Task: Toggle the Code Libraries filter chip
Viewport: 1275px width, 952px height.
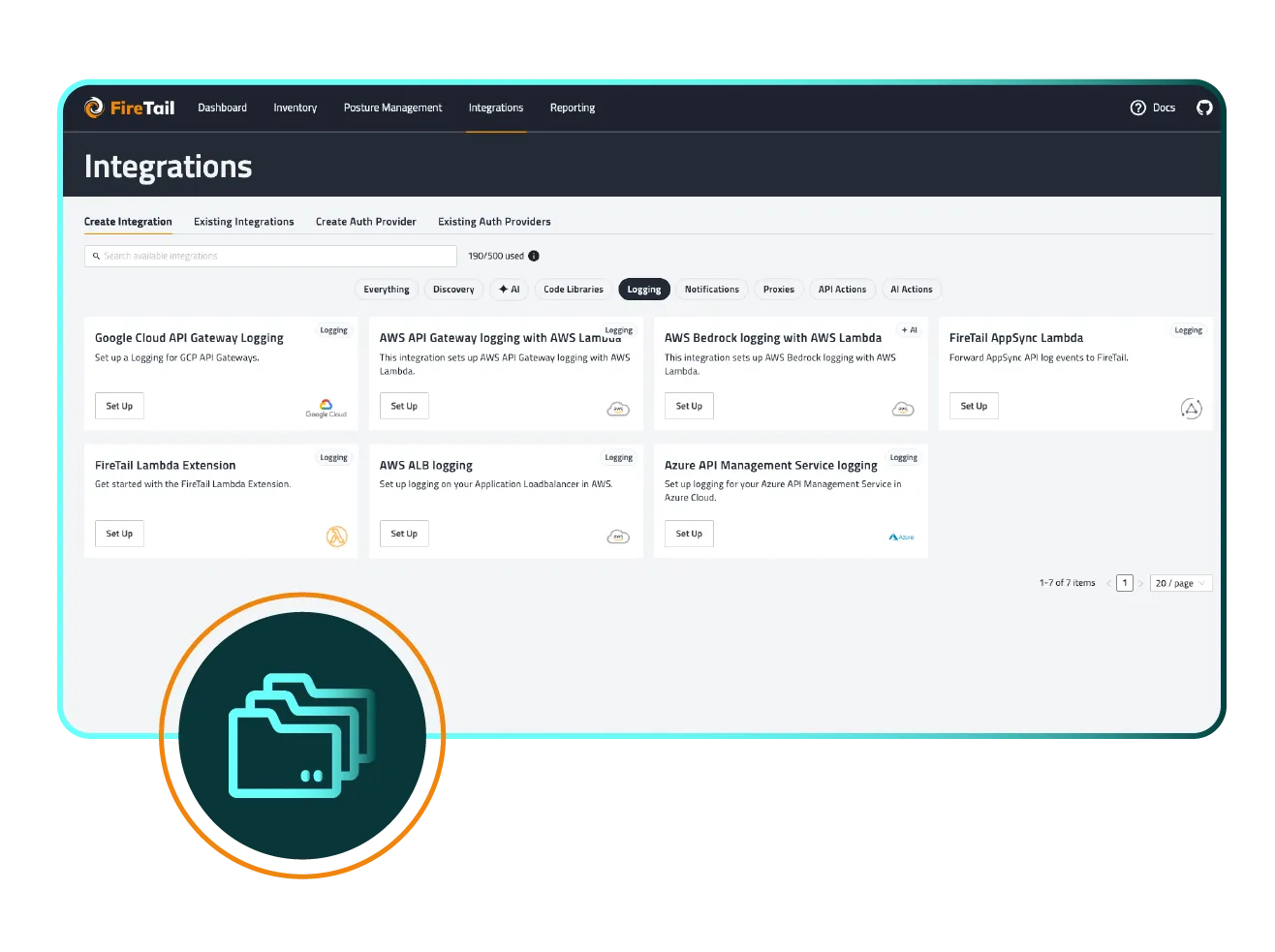Action: (574, 290)
